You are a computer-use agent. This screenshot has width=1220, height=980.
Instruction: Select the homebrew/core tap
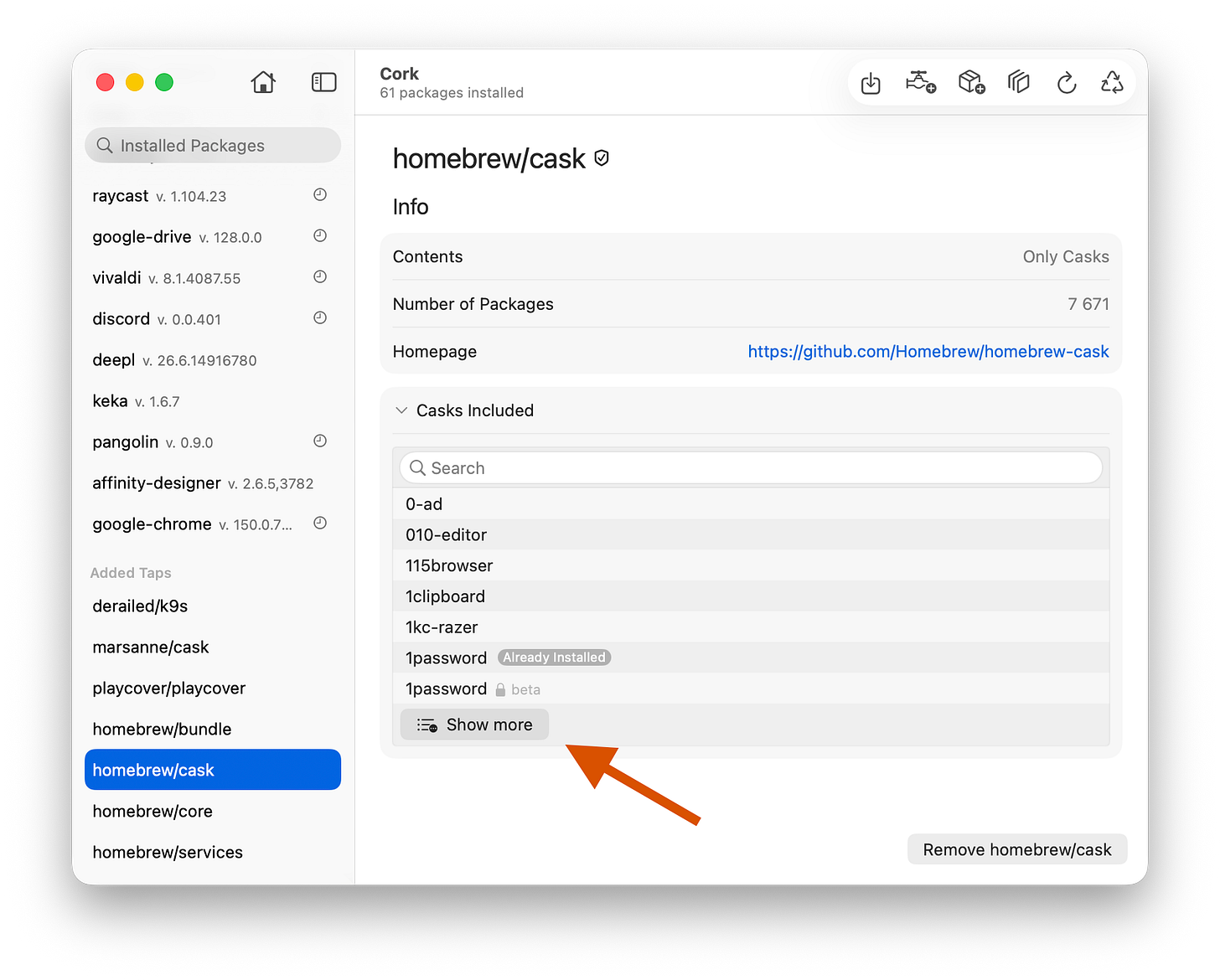pyautogui.click(x=213, y=811)
